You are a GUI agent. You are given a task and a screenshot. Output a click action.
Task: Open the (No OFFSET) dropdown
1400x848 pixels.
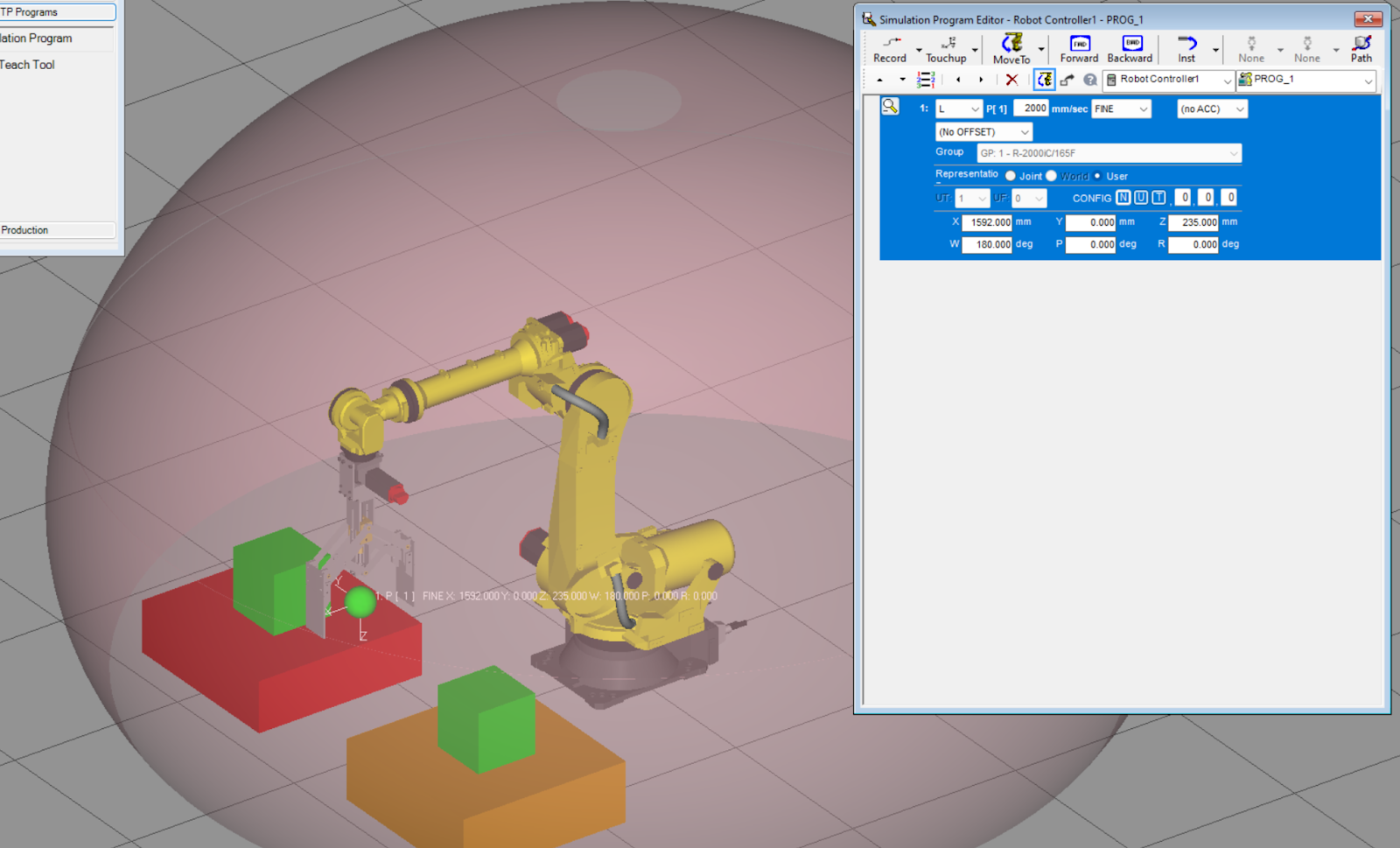983,132
